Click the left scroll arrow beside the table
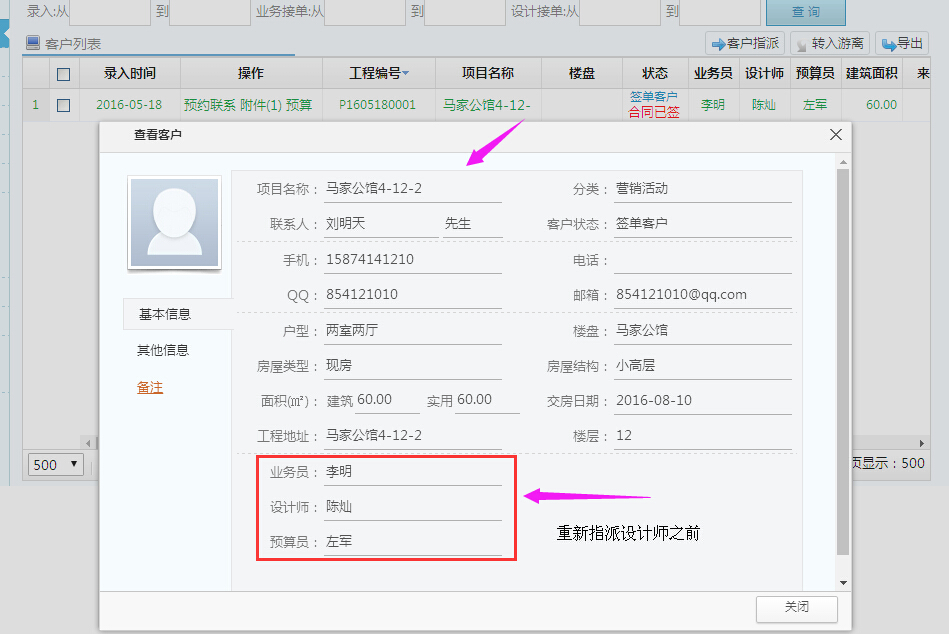Screen dimensions: 949x634 [x=88, y=442]
